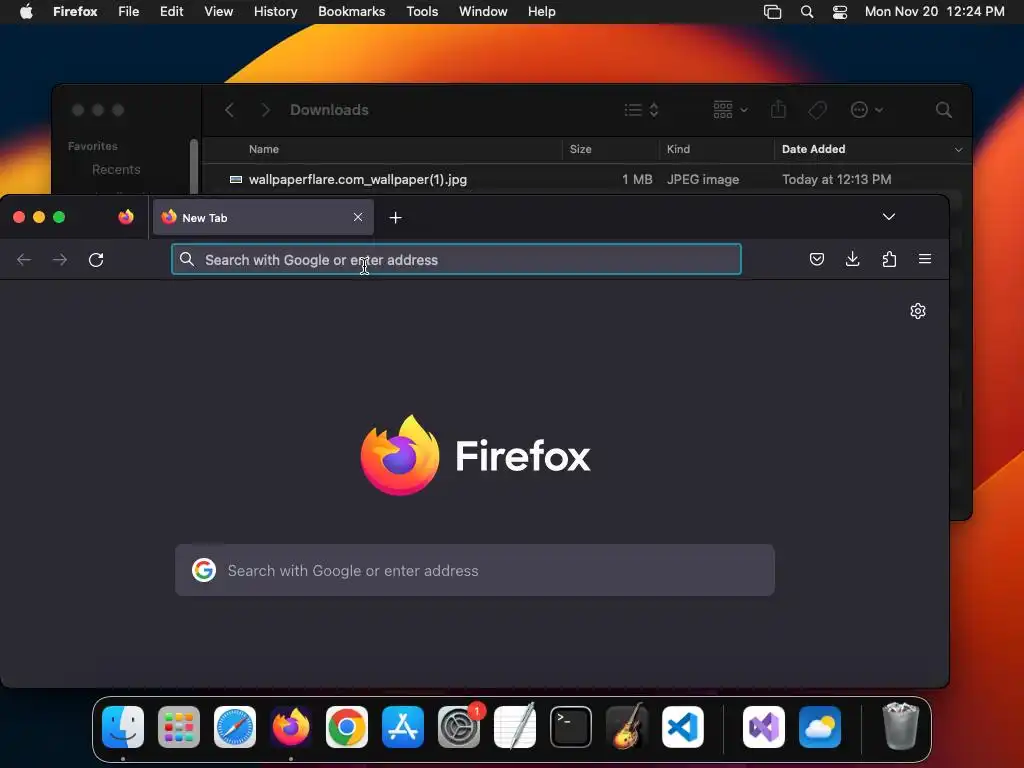Reload the current Firefox page
1024x768 pixels.
click(96, 260)
